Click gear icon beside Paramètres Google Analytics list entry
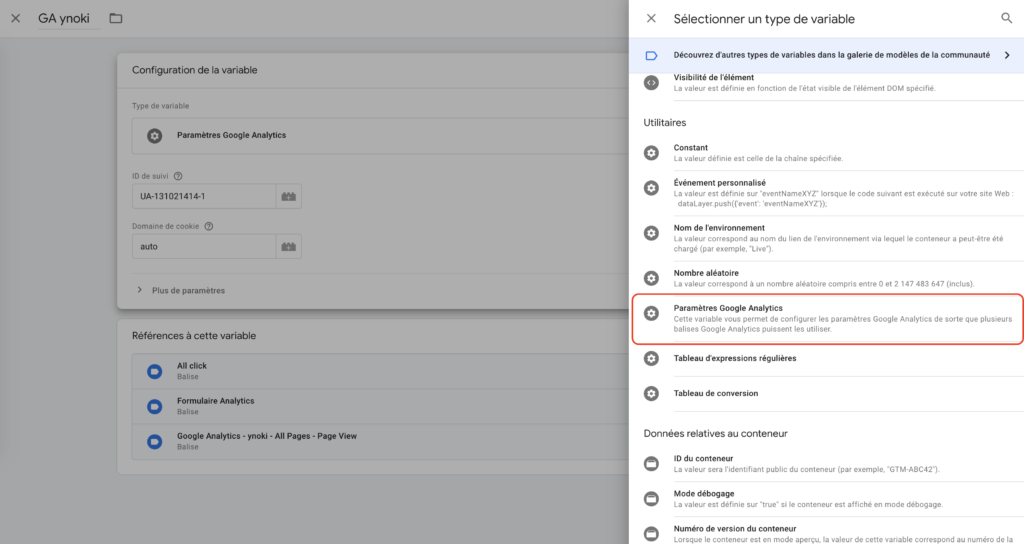1024x544 pixels. point(651,313)
